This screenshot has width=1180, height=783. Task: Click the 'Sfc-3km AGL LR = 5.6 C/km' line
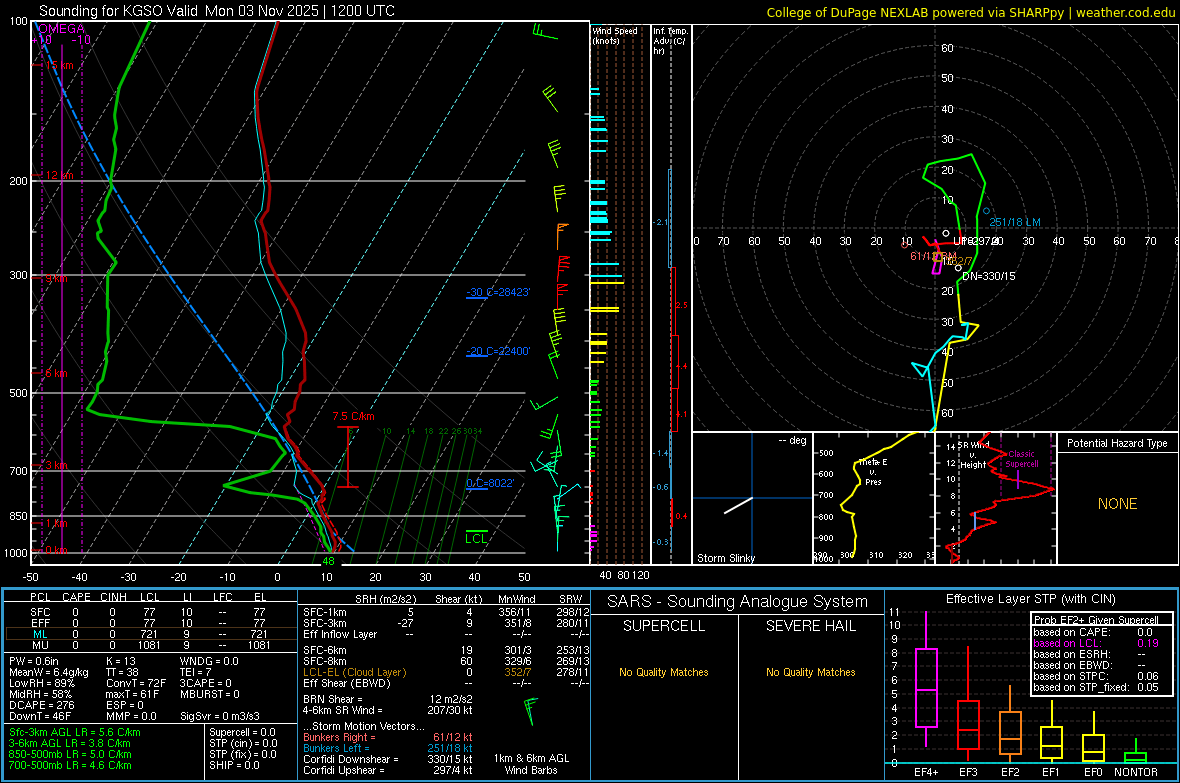coord(75,732)
